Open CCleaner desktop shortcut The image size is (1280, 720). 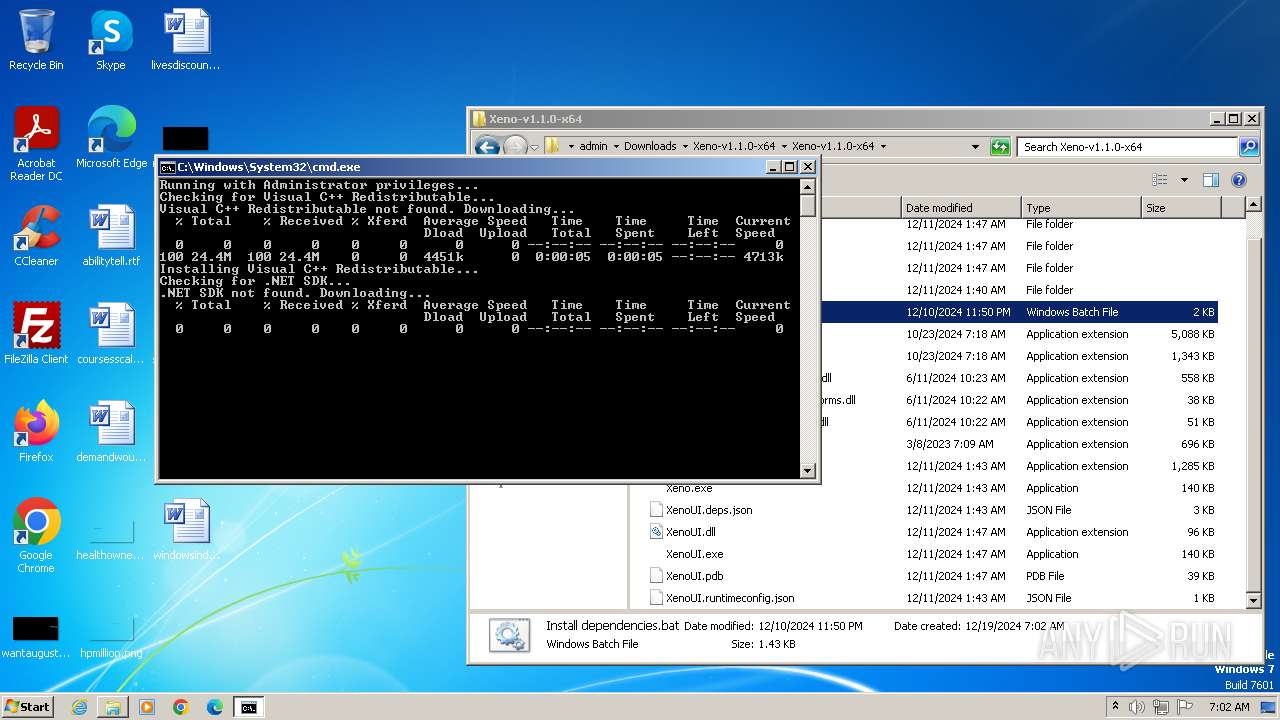36,236
